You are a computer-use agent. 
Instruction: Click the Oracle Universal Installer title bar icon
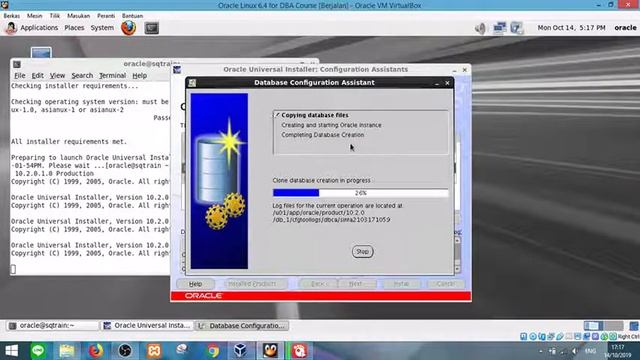click(177, 70)
